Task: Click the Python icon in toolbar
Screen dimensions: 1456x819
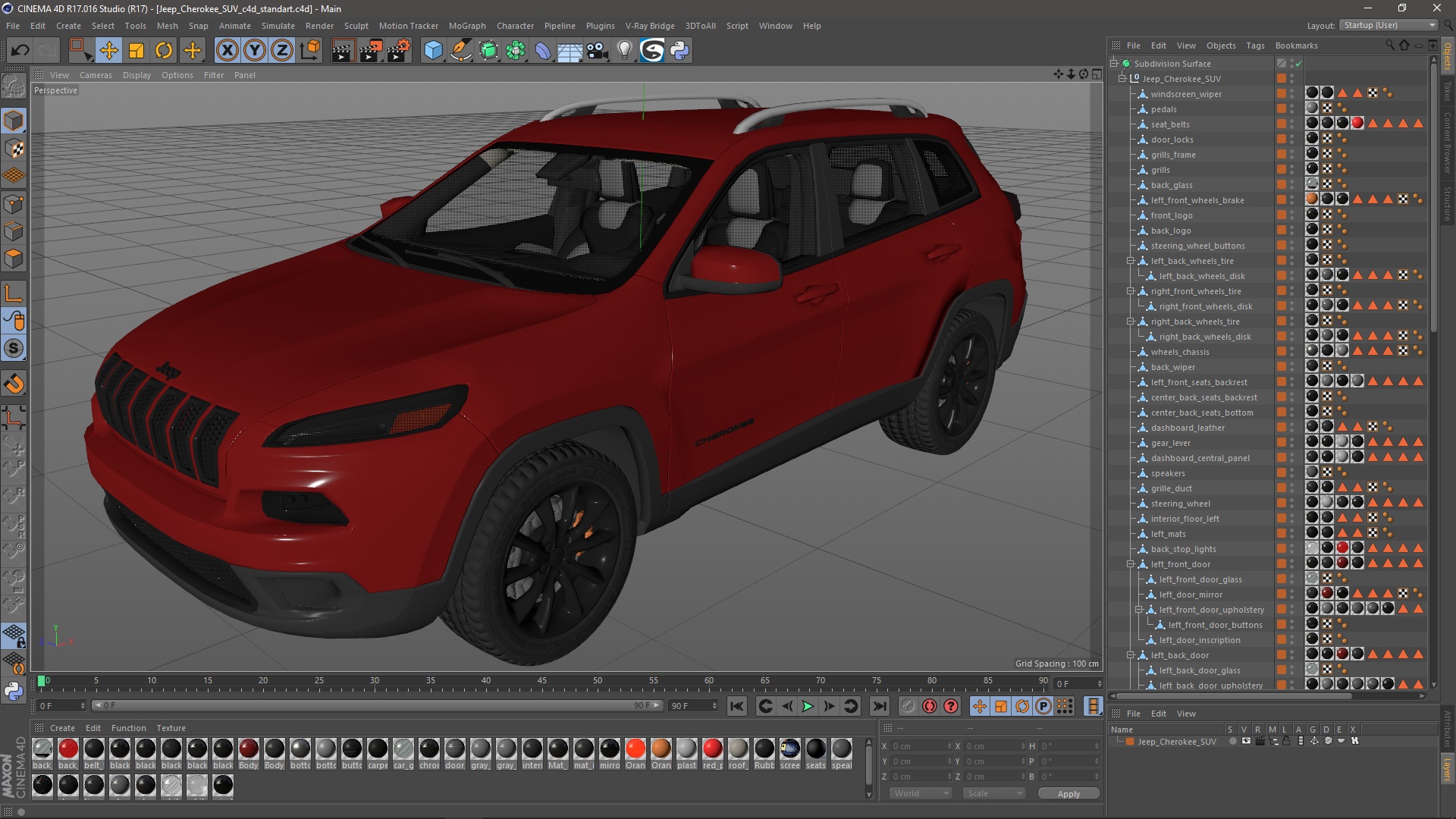Action: point(680,51)
